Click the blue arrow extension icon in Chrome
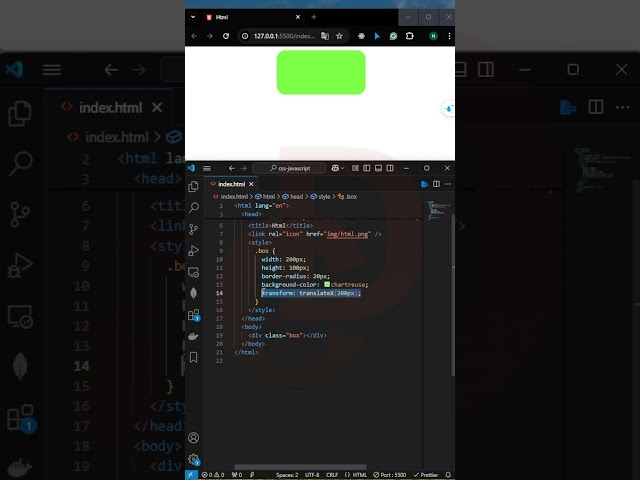The width and height of the screenshot is (640, 480). pos(377,36)
